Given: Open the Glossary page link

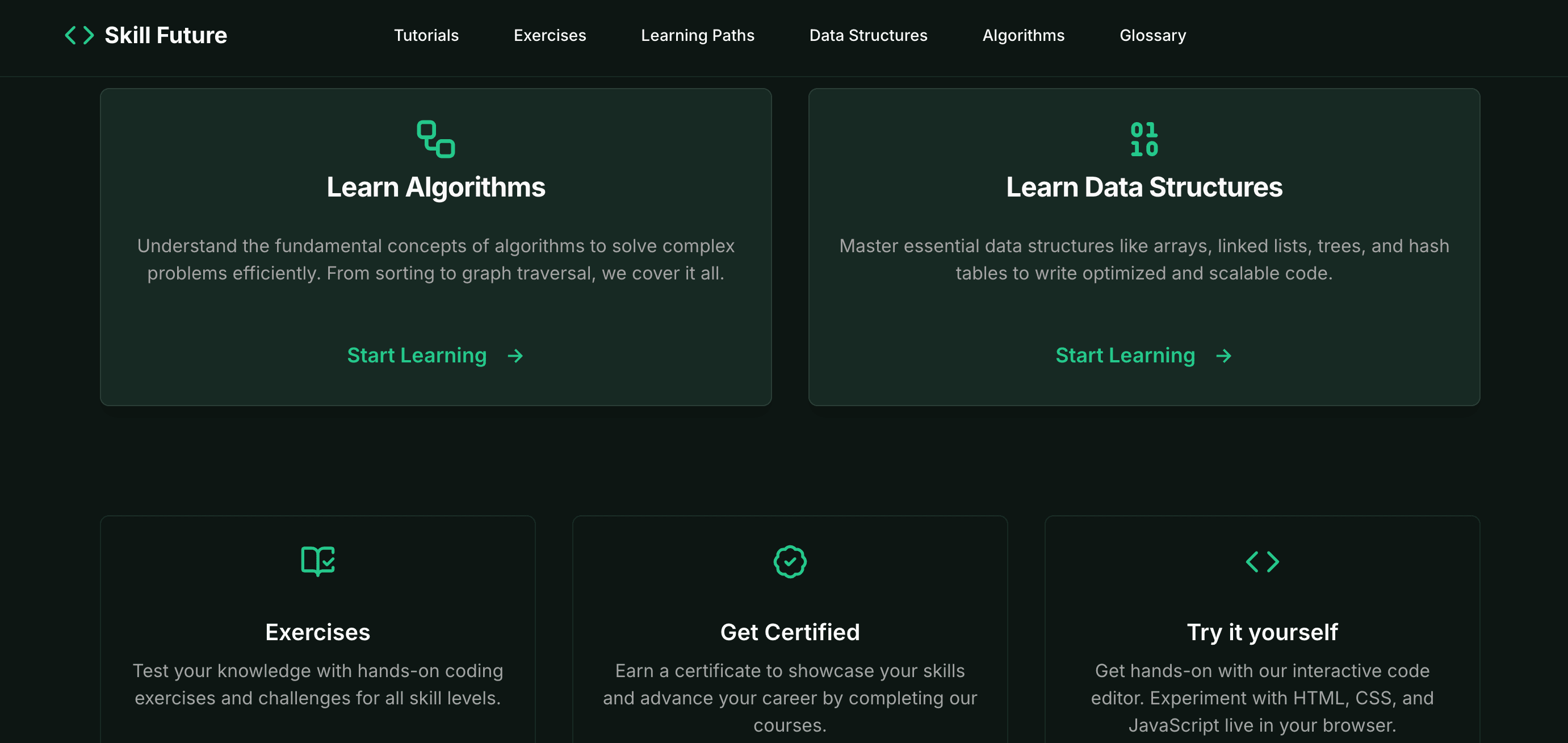Looking at the screenshot, I should click(x=1152, y=35).
